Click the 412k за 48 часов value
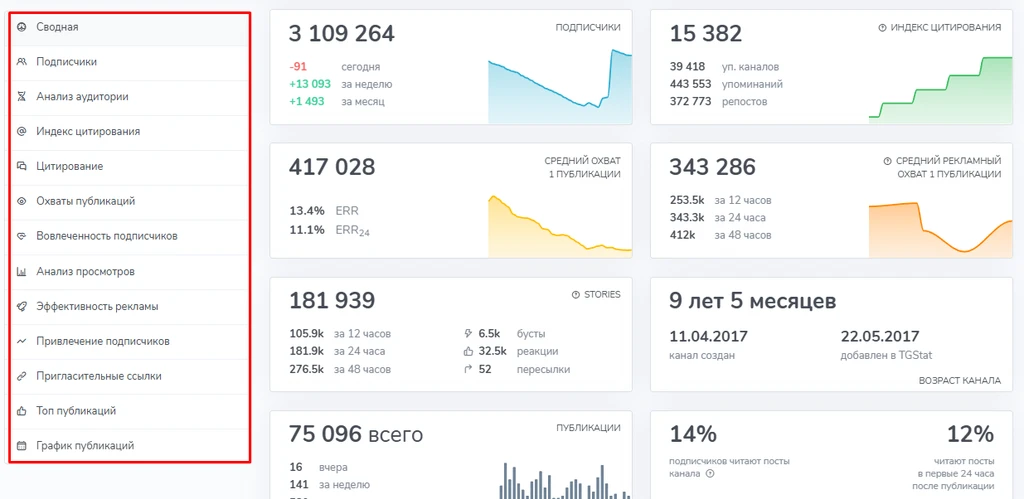 click(x=682, y=235)
